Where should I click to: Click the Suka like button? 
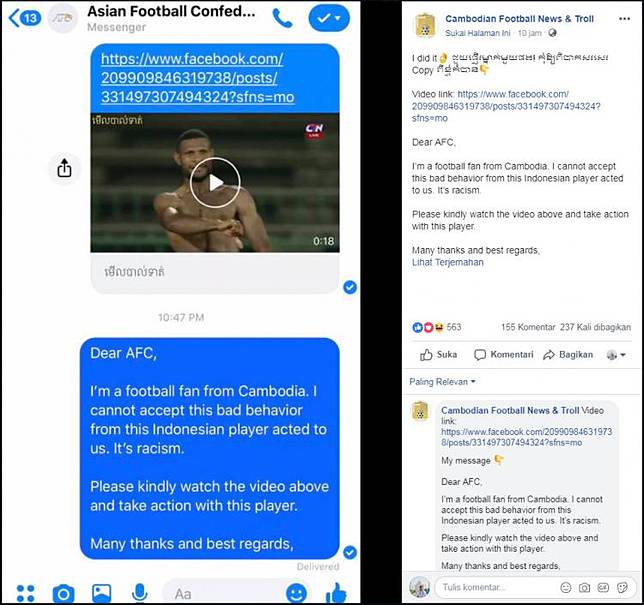click(x=438, y=354)
